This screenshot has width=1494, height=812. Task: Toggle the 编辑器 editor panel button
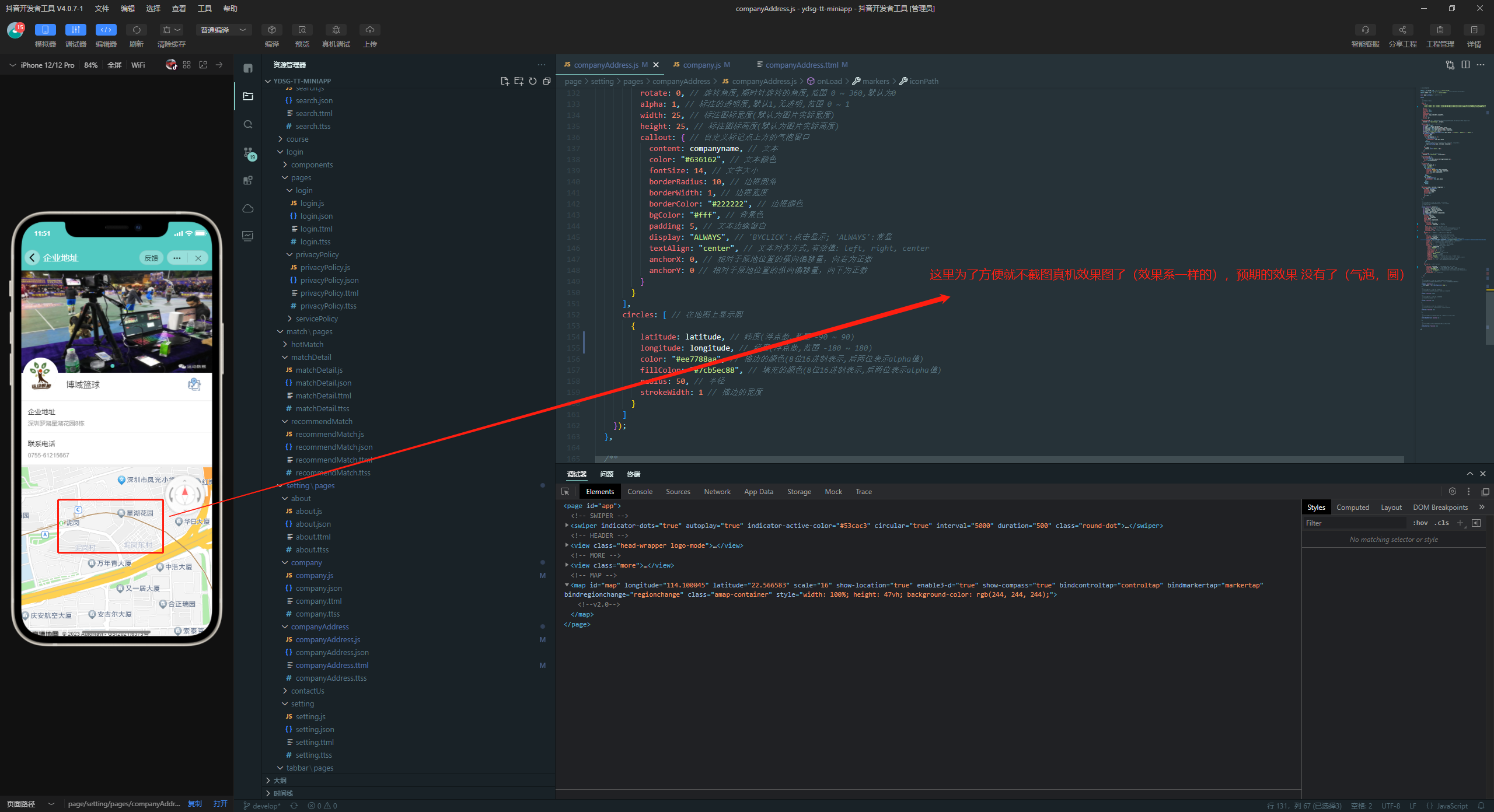tap(106, 30)
